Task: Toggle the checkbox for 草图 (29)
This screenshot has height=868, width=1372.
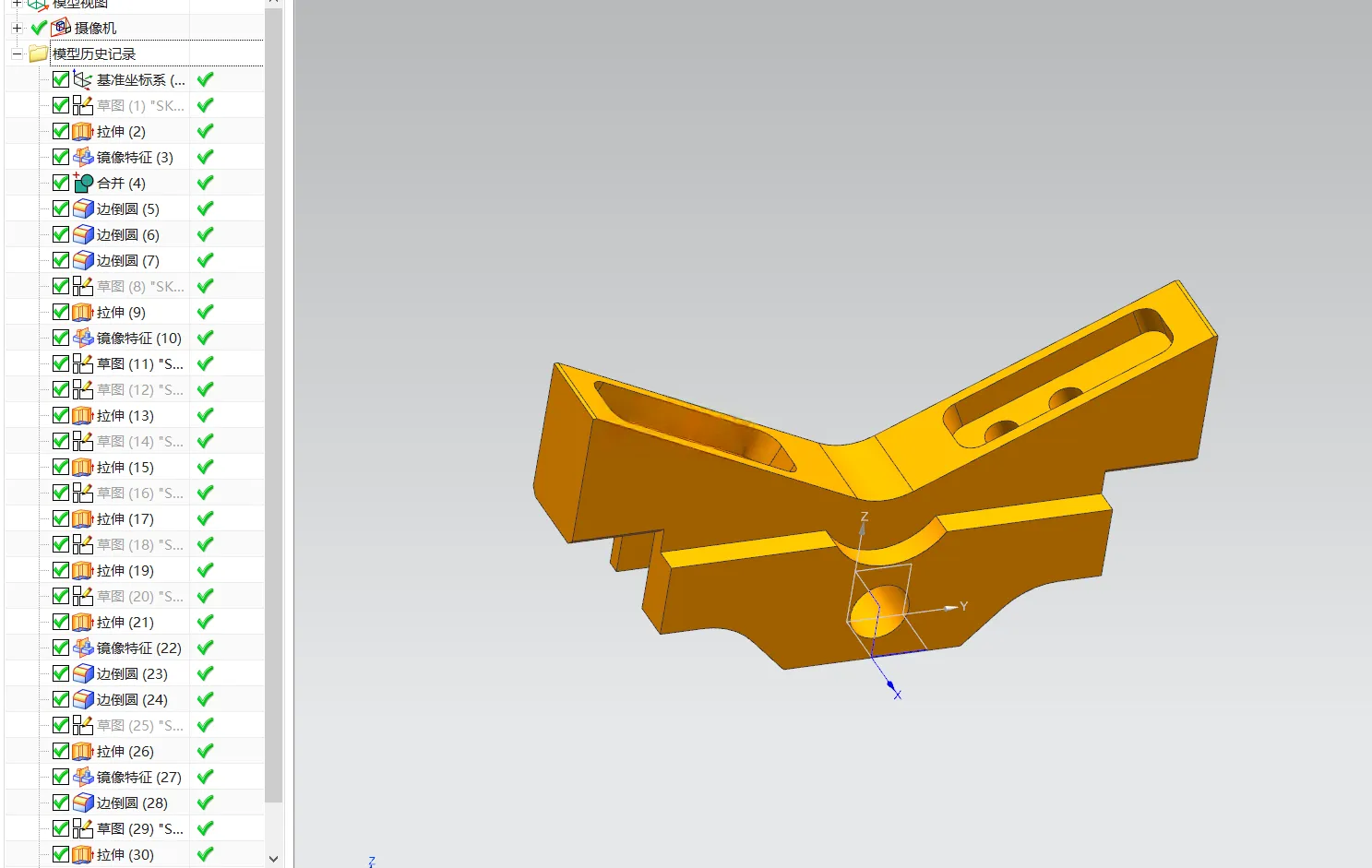Action: (x=61, y=829)
